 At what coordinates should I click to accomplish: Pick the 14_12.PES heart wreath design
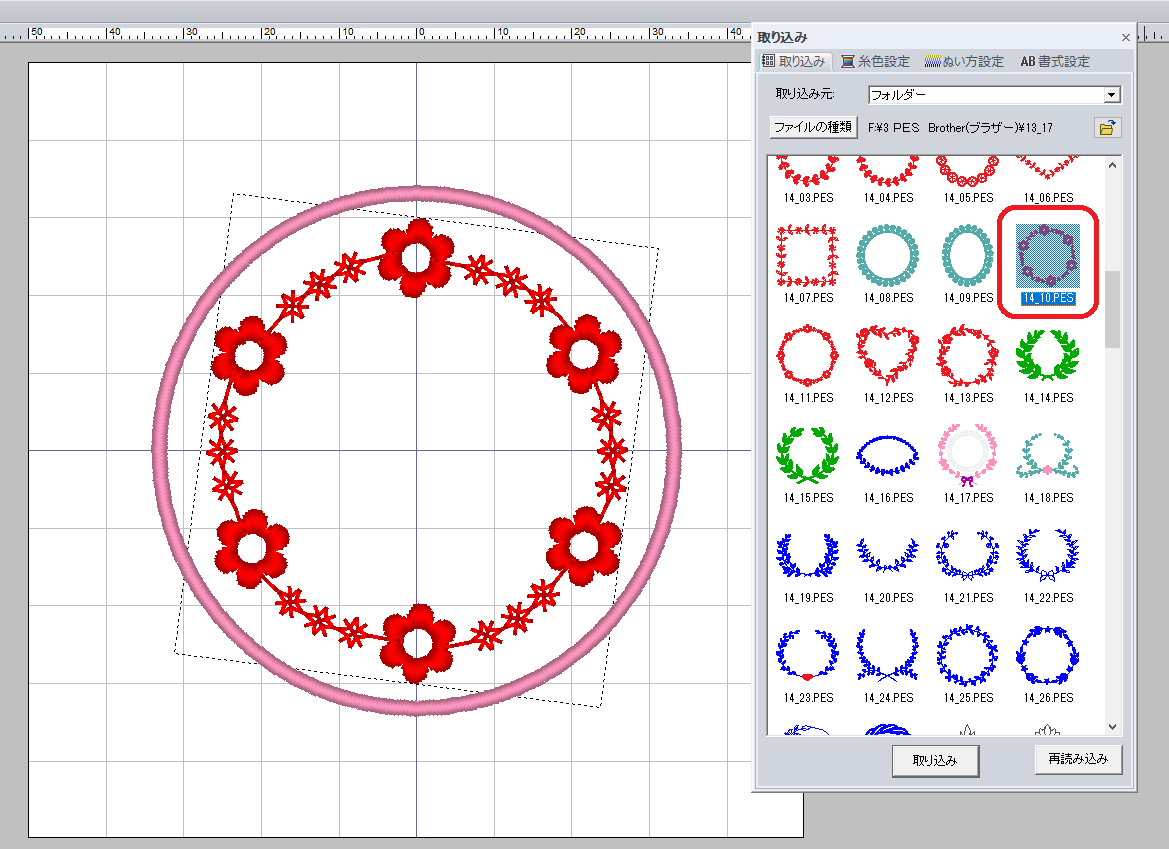(888, 356)
